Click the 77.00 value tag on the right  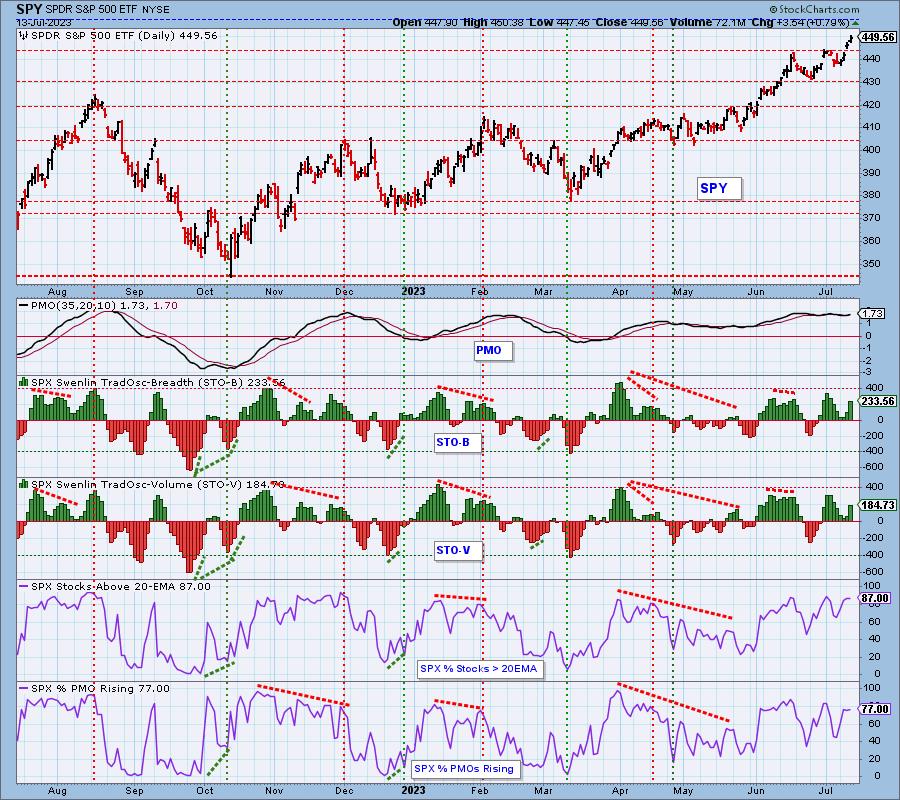pos(876,709)
